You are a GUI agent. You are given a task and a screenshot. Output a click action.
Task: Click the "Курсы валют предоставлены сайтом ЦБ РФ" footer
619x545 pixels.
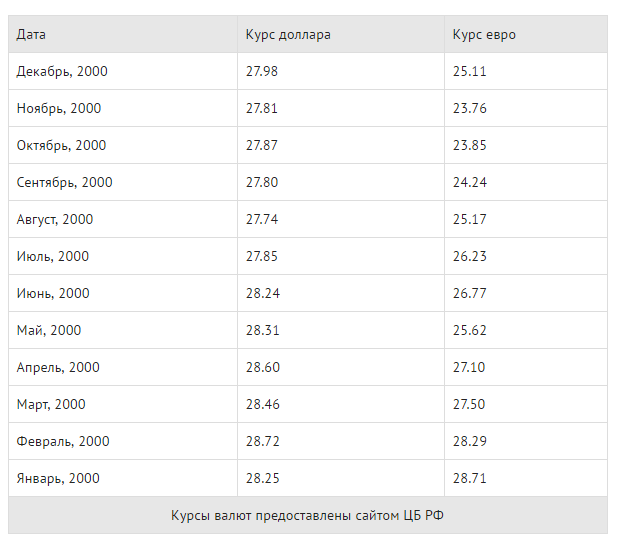coord(308,516)
